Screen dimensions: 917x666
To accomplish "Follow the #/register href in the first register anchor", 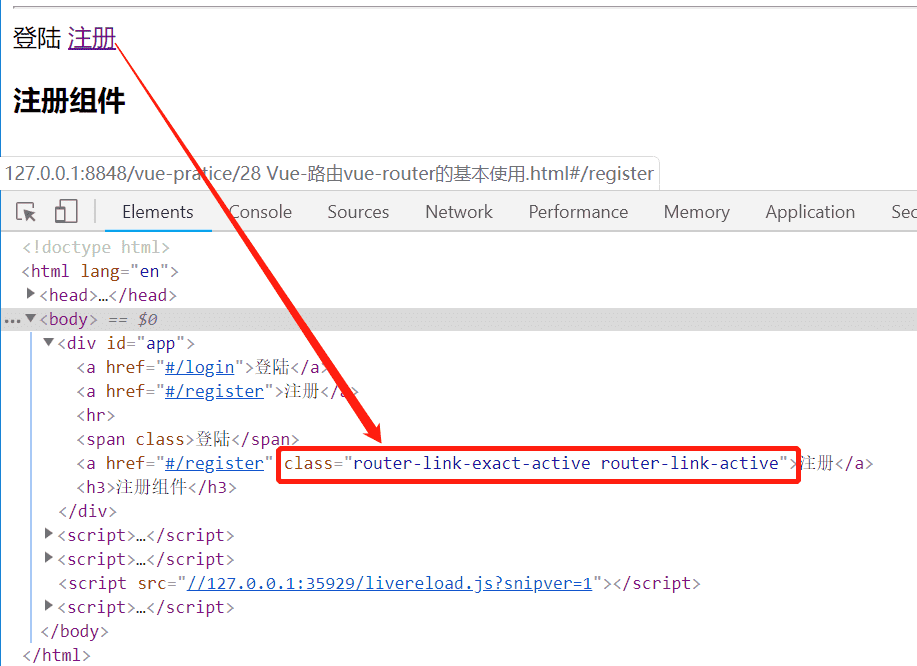I will click(x=214, y=391).
